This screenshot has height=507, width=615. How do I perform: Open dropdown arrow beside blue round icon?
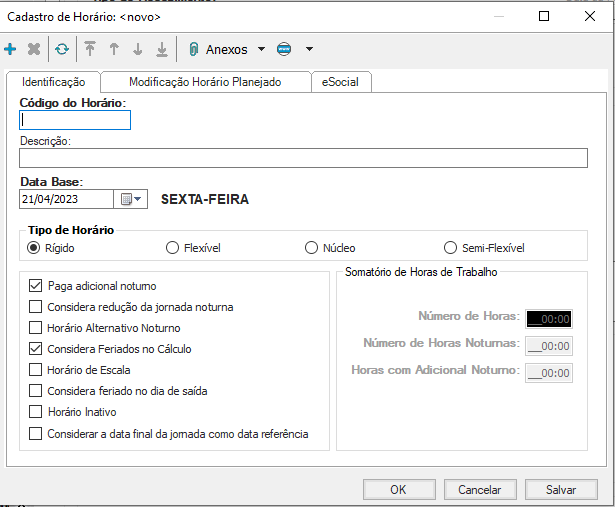(309, 49)
